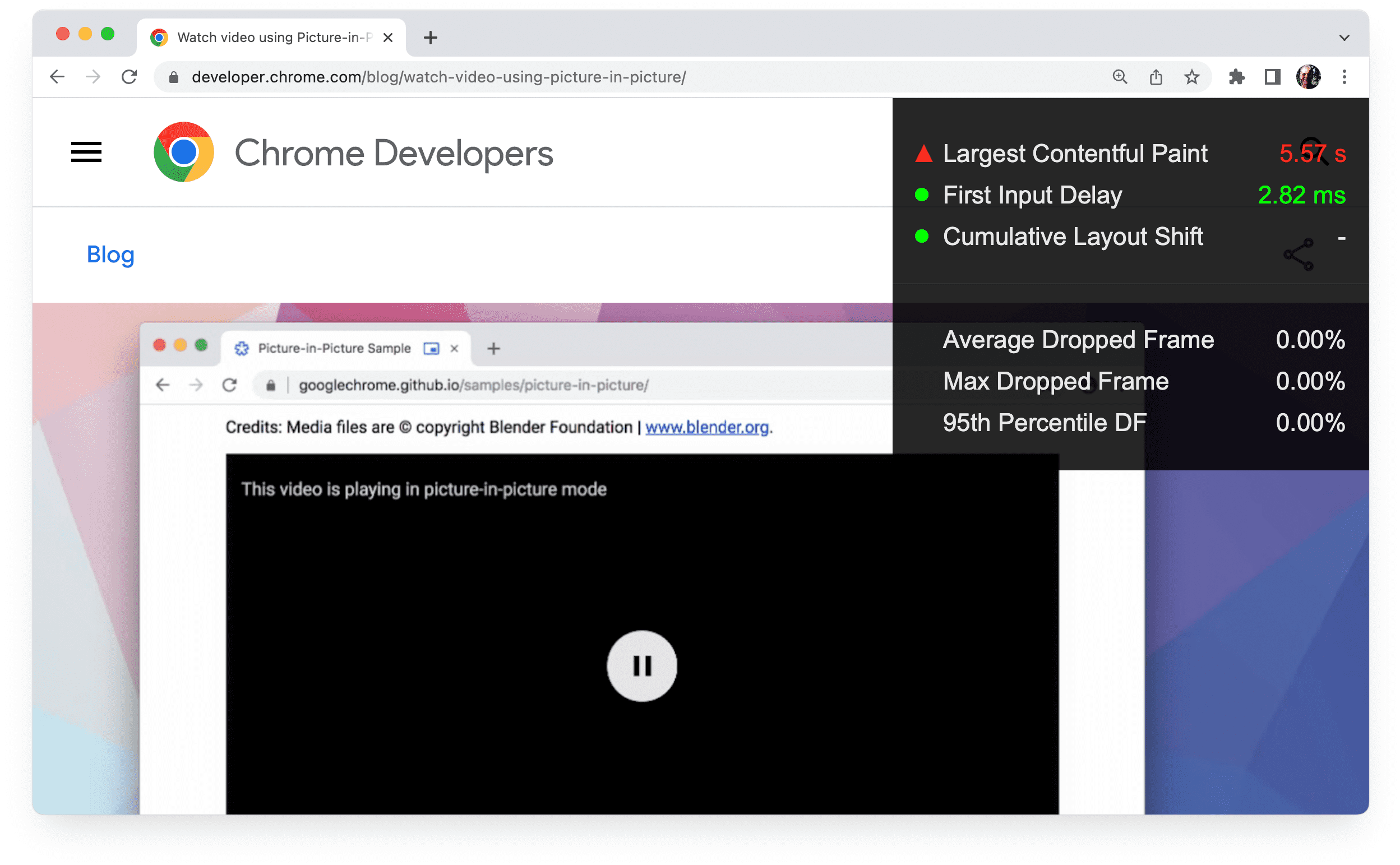Click the reload button in the inner browser
The height and width of the screenshot is (865, 1400).
coord(232,384)
